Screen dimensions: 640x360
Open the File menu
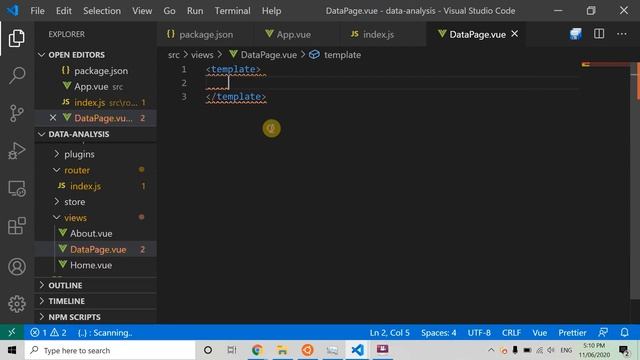tap(38, 11)
